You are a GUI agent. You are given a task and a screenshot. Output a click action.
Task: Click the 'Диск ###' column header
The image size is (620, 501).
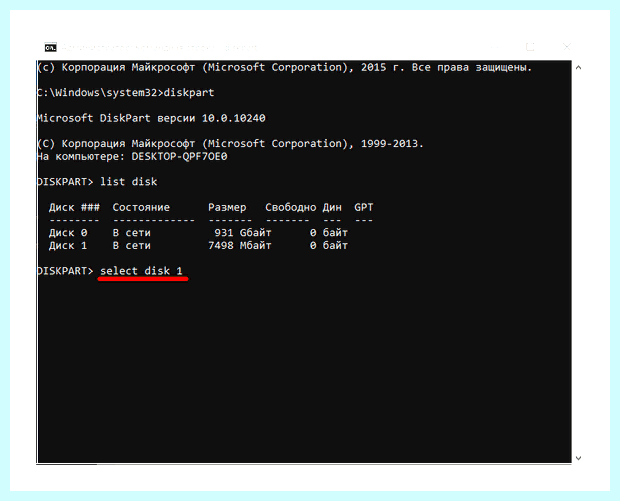(74, 208)
